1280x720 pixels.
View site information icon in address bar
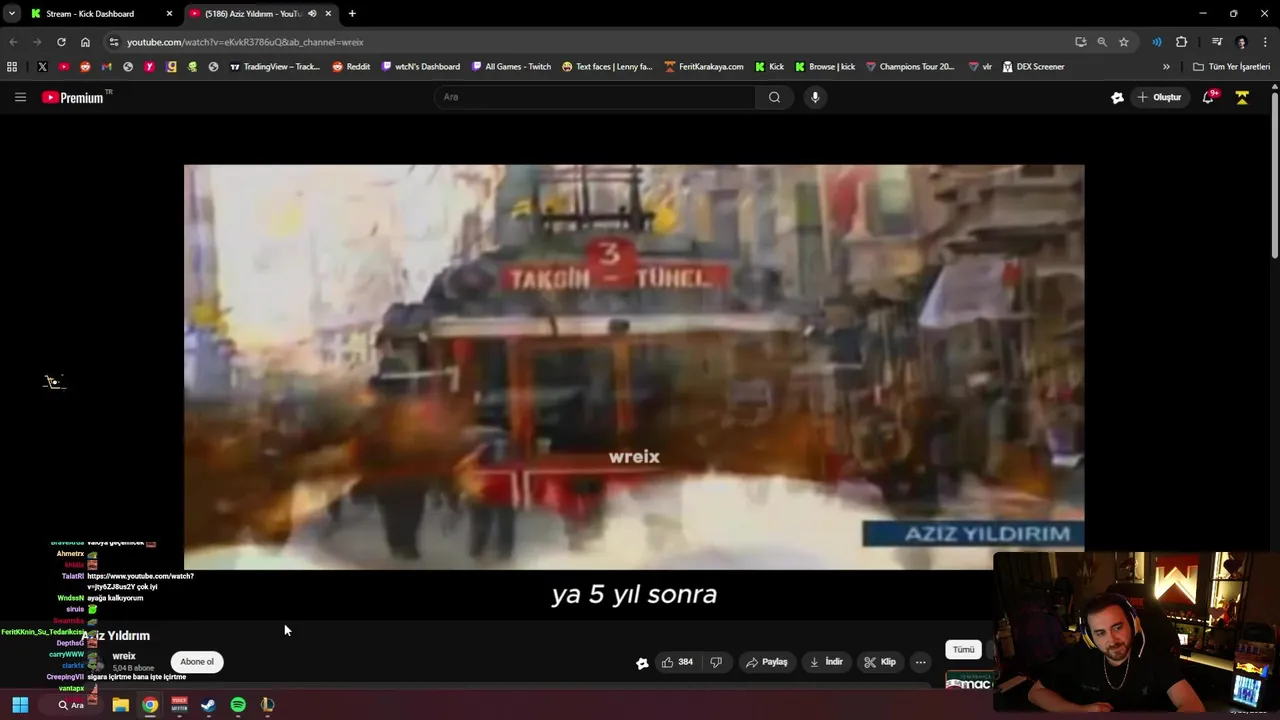click(114, 42)
